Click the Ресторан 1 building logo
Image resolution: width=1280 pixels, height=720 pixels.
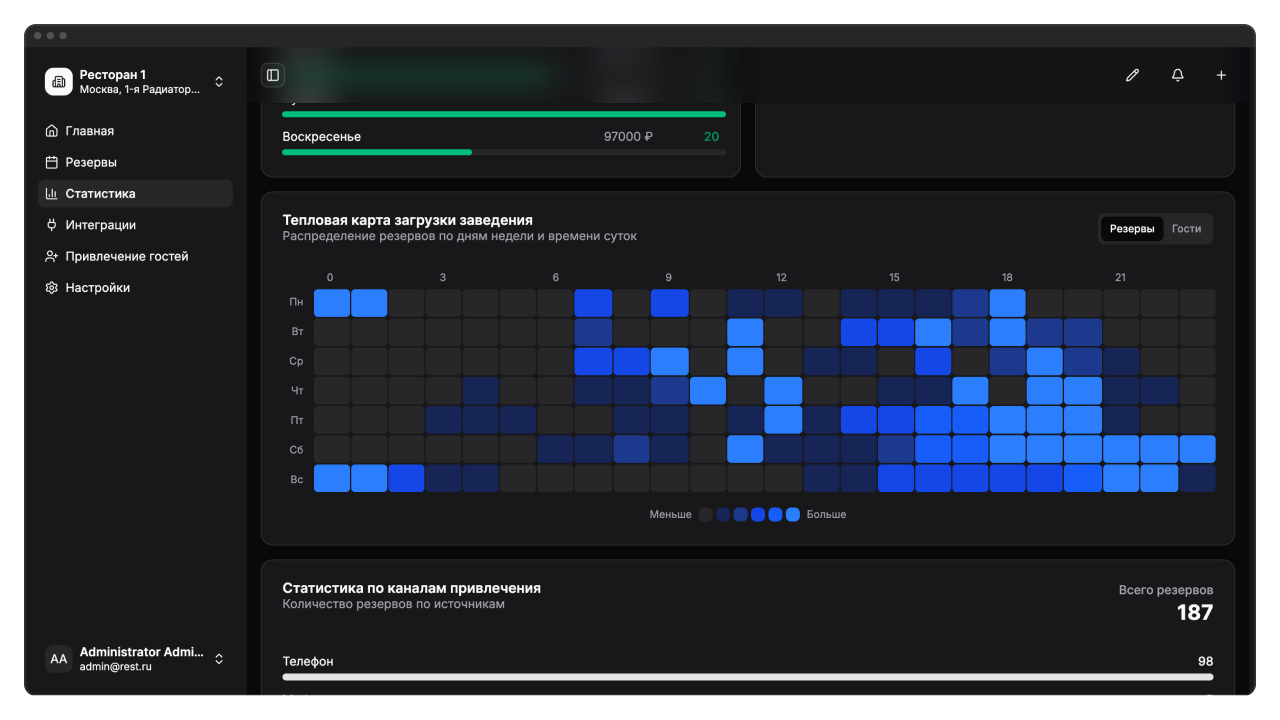[59, 81]
